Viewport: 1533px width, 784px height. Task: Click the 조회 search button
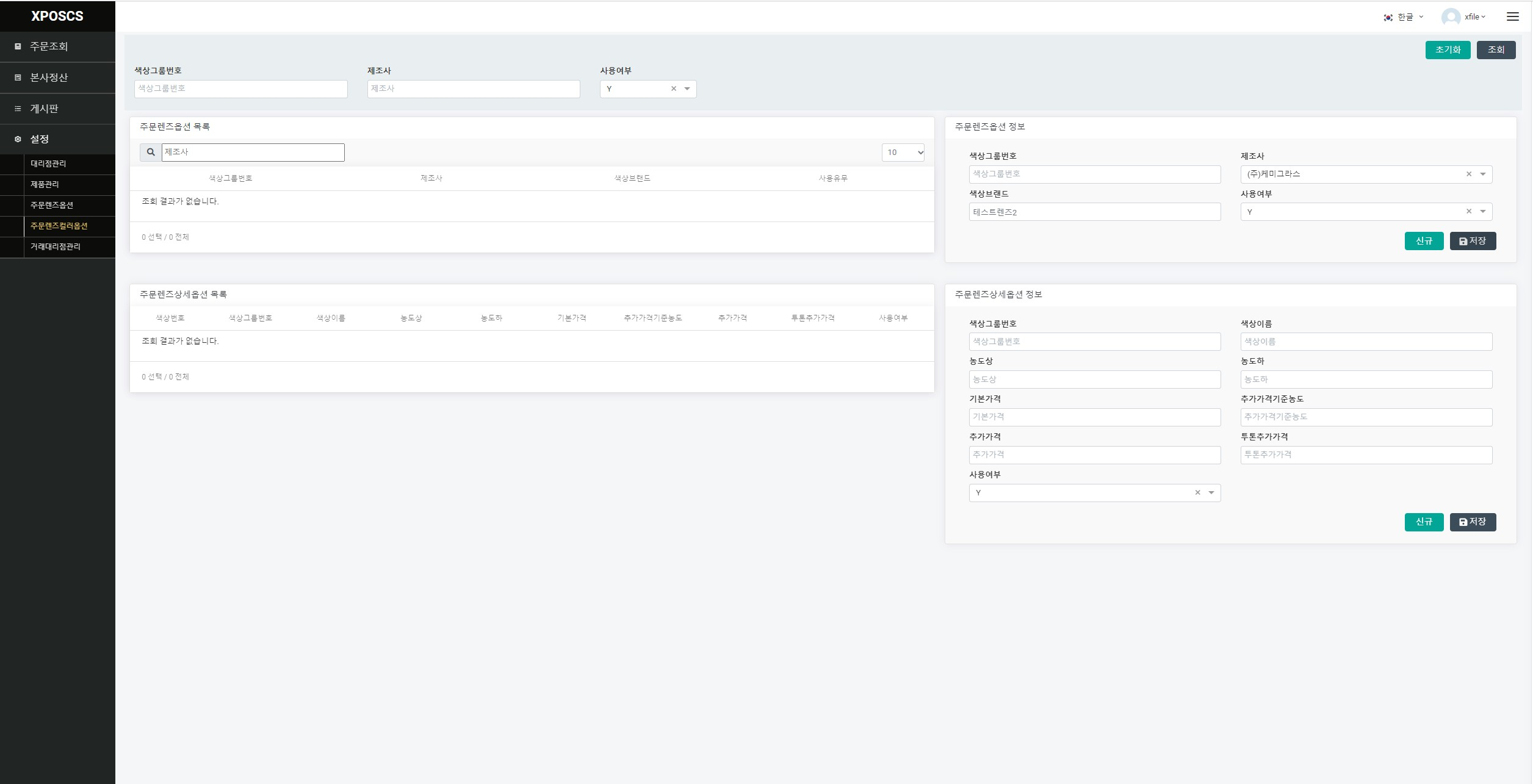tap(1496, 50)
